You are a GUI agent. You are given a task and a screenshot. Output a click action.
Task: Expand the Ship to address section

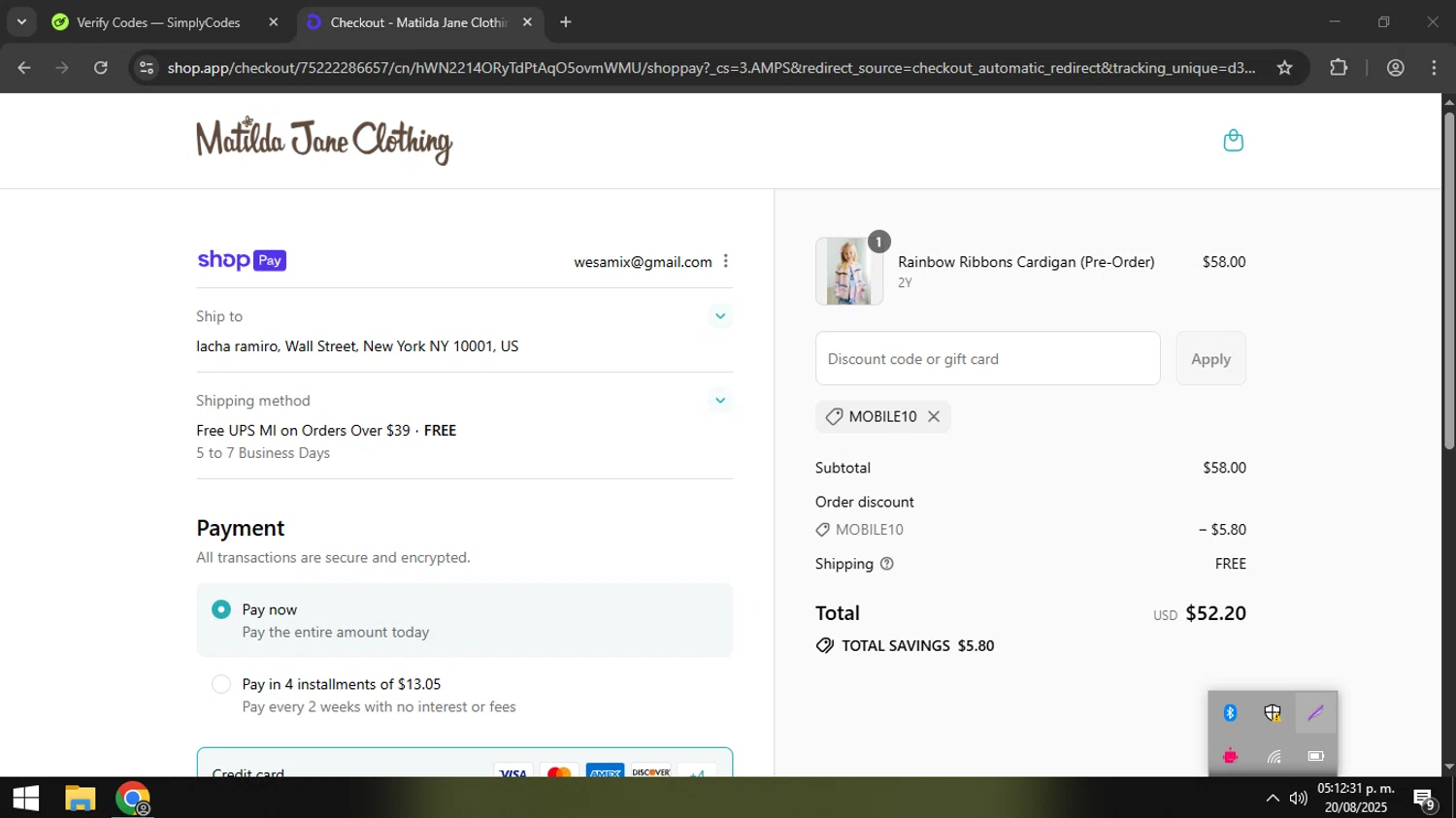pyautogui.click(x=720, y=316)
